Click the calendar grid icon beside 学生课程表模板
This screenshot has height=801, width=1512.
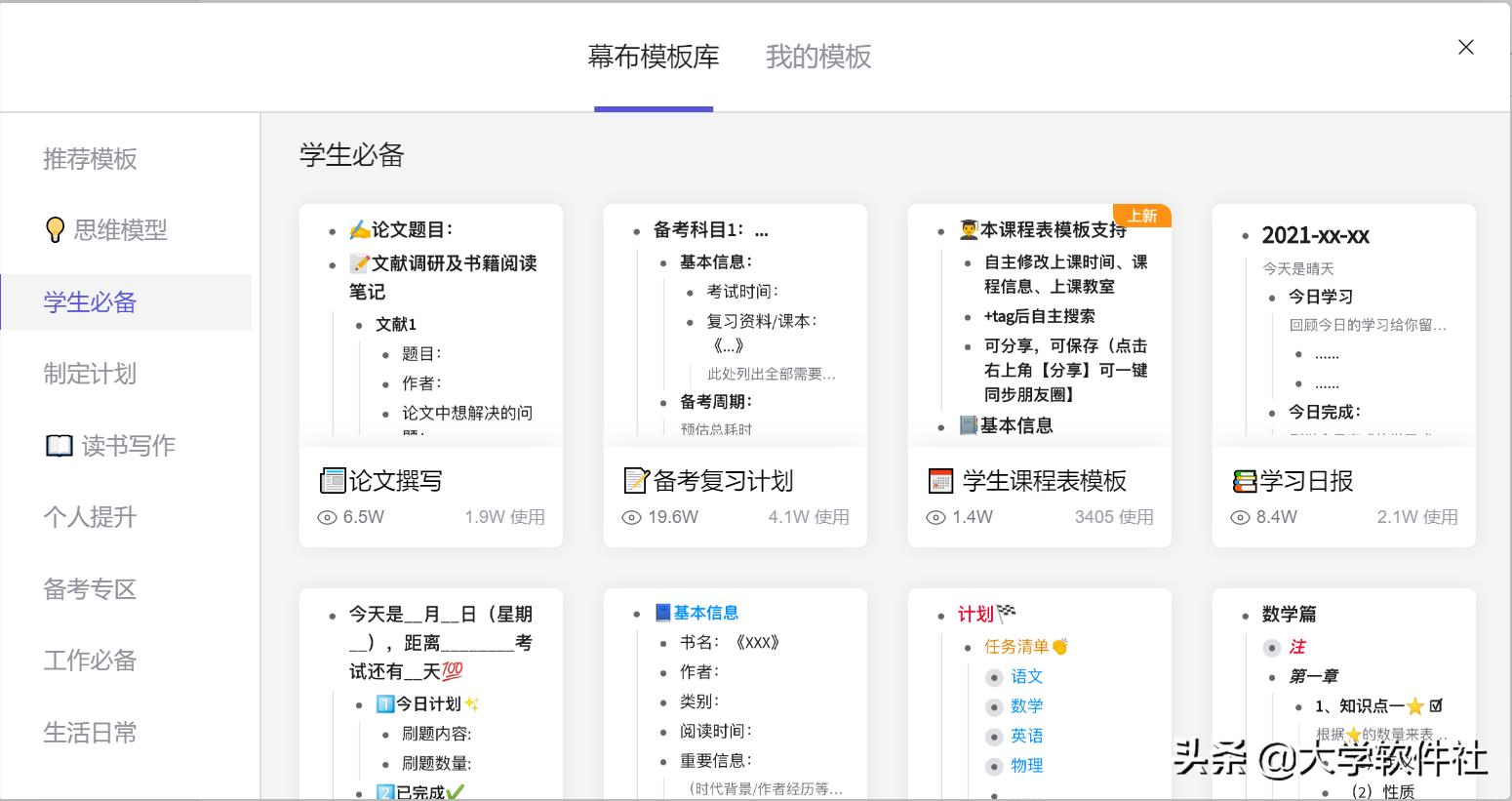(x=940, y=480)
